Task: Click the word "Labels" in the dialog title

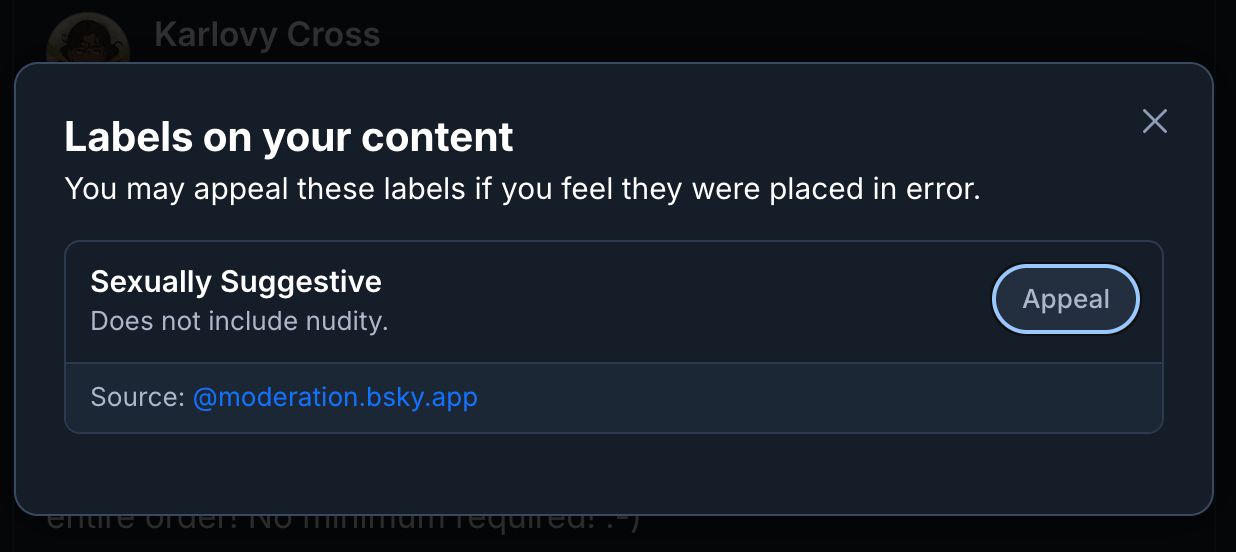Action: coord(128,137)
